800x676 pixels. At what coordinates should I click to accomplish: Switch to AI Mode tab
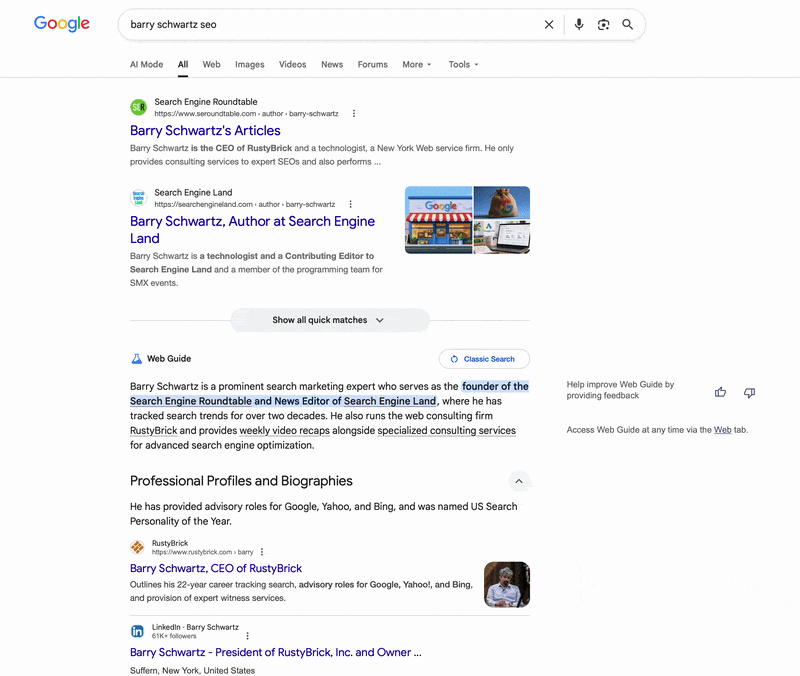(146, 64)
